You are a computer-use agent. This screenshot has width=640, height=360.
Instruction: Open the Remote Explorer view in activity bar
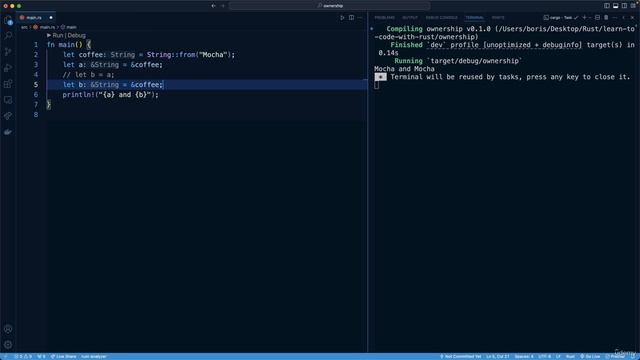[8, 100]
